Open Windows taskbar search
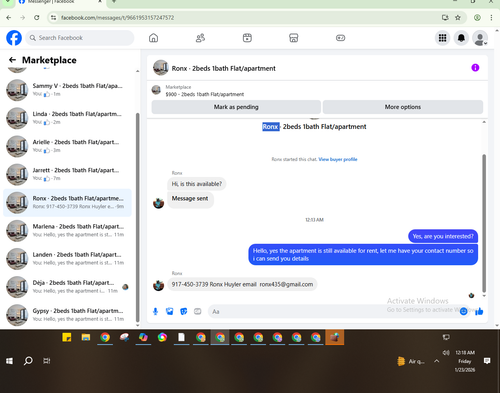This screenshot has width=500, height=393. click(x=28, y=361)
